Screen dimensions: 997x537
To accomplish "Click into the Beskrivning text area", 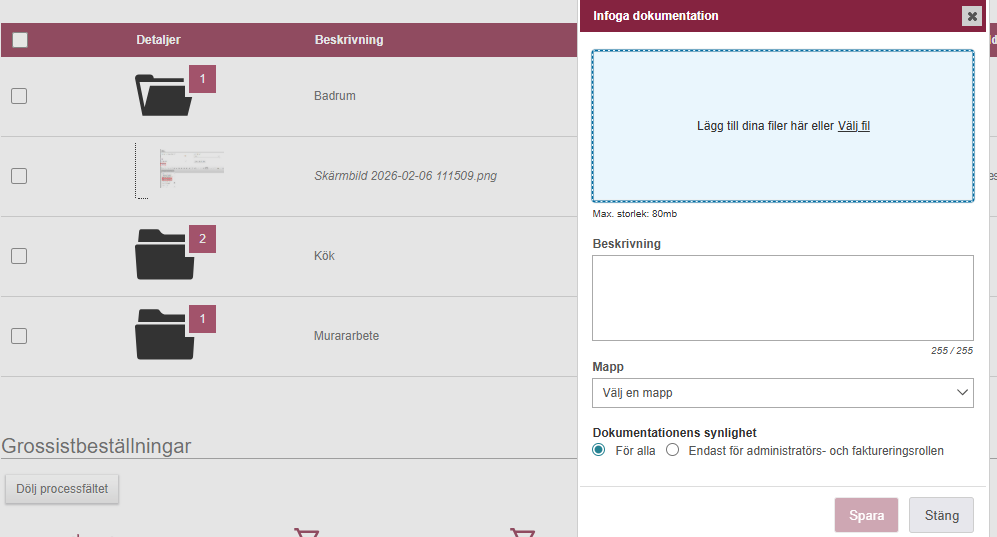I will click(x=782, y=298).
